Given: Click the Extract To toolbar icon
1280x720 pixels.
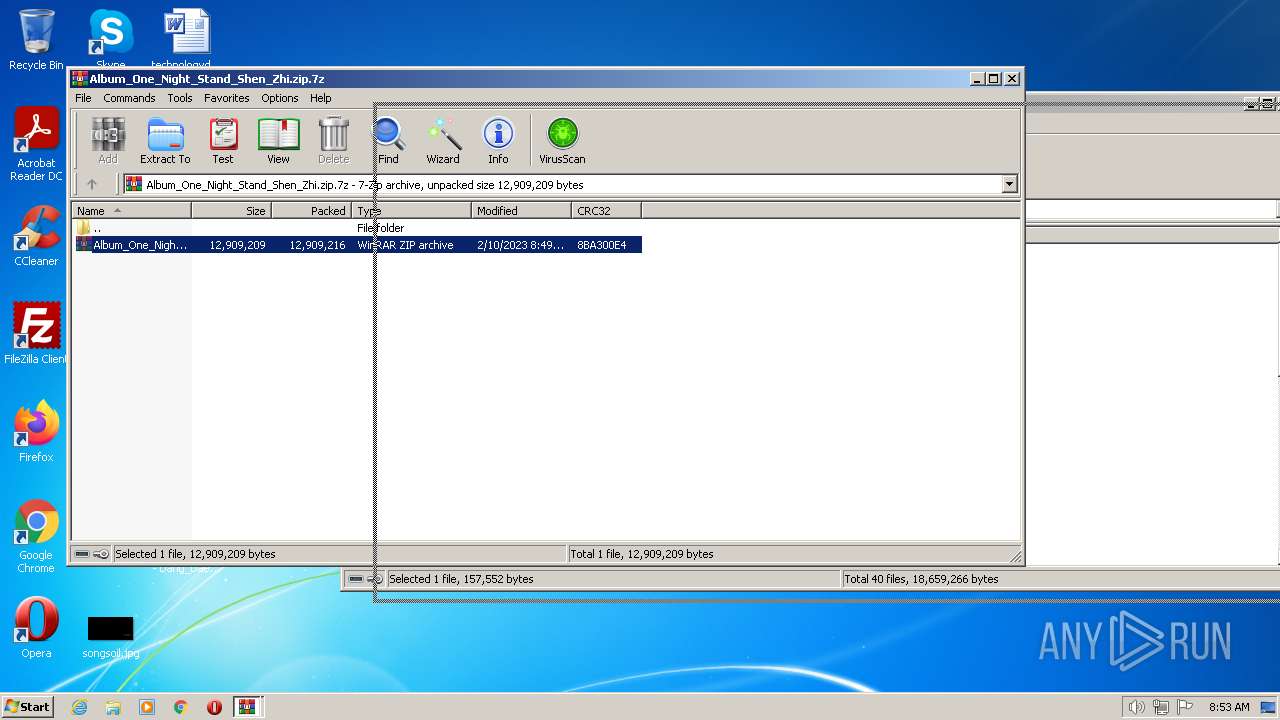Looking at the screenshot, I should coord(165,141).
